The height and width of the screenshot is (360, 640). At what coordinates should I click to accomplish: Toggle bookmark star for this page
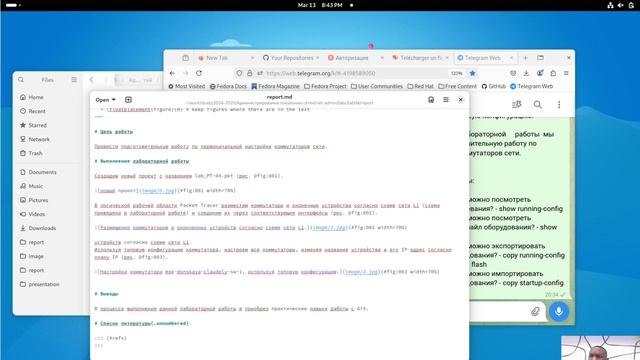click(x=472, y=73)
